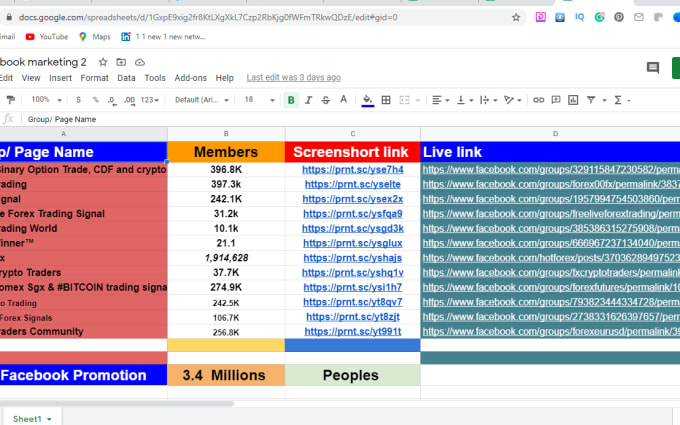Viewport: 680px width, 425px height.
Task: Open LinkedIn bookmark
Action: pyautogui.click(x=163, y=37)
